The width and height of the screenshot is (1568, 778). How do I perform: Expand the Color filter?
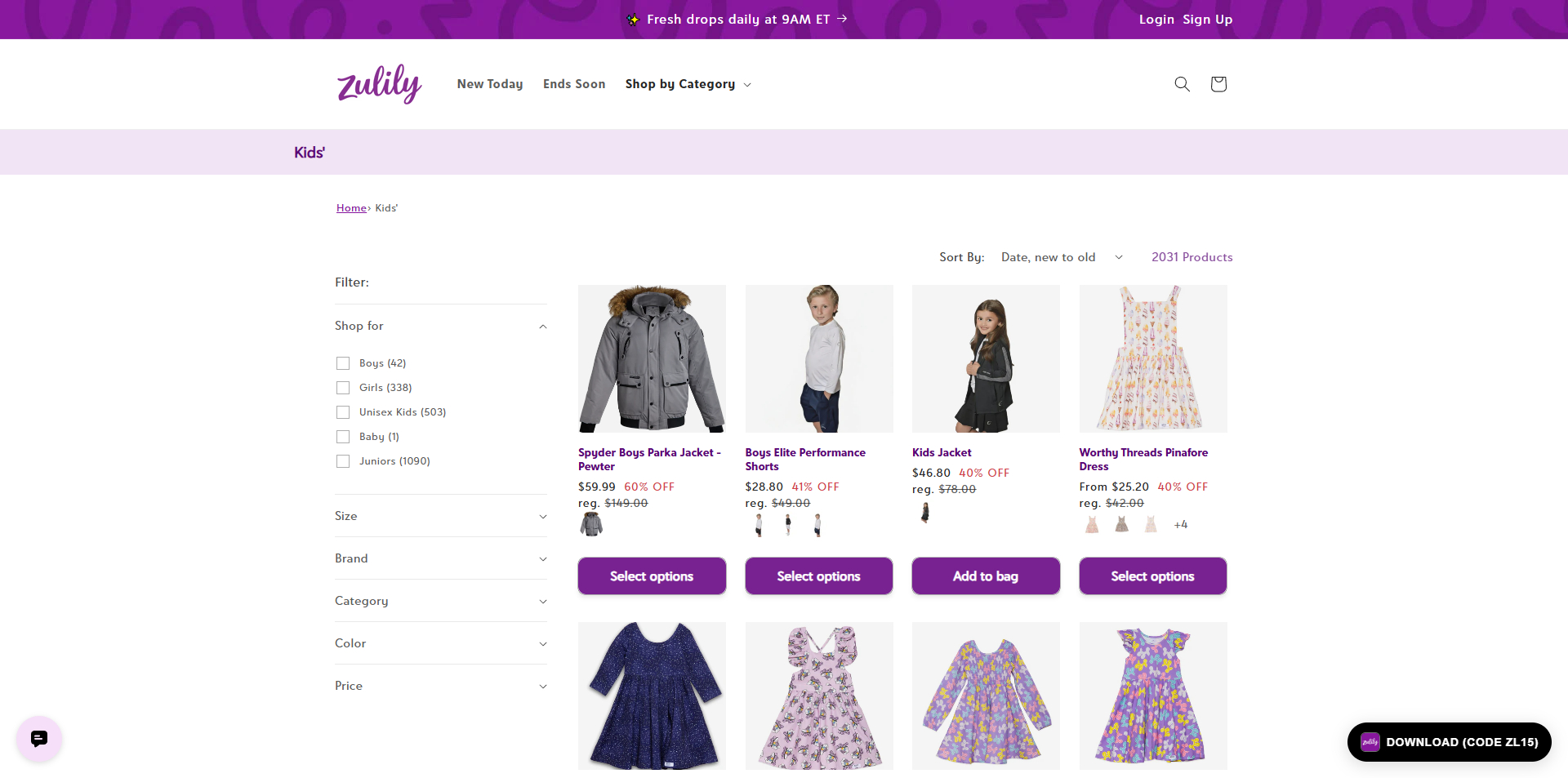point(441,643)
